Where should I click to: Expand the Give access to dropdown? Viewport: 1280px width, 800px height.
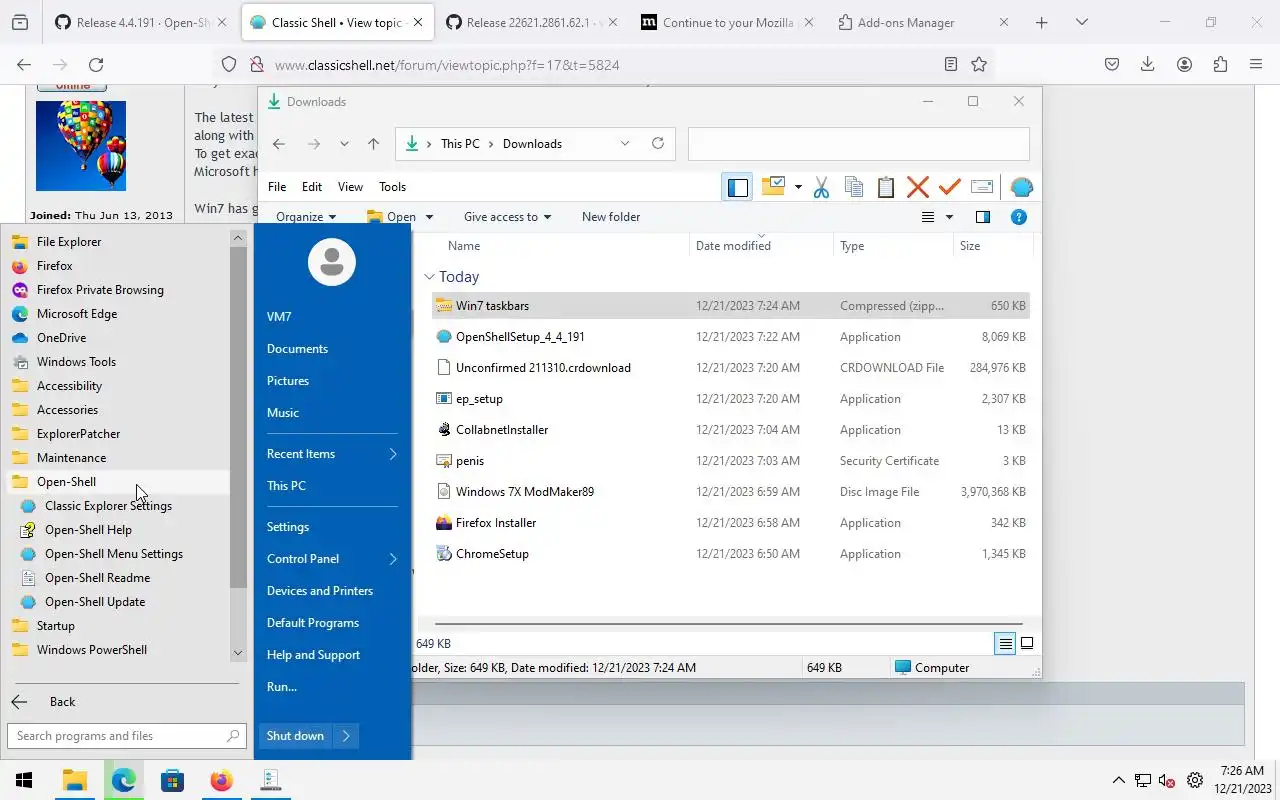507,217
